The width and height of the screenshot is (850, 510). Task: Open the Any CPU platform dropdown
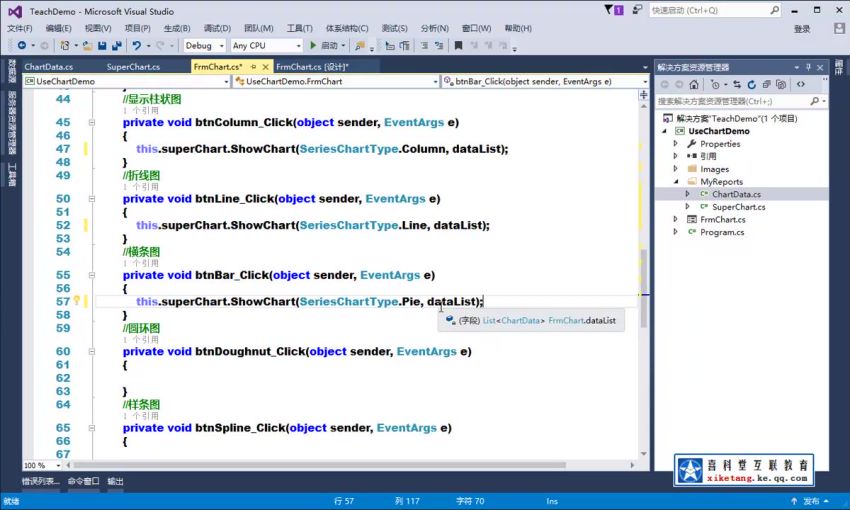[265, 46]
